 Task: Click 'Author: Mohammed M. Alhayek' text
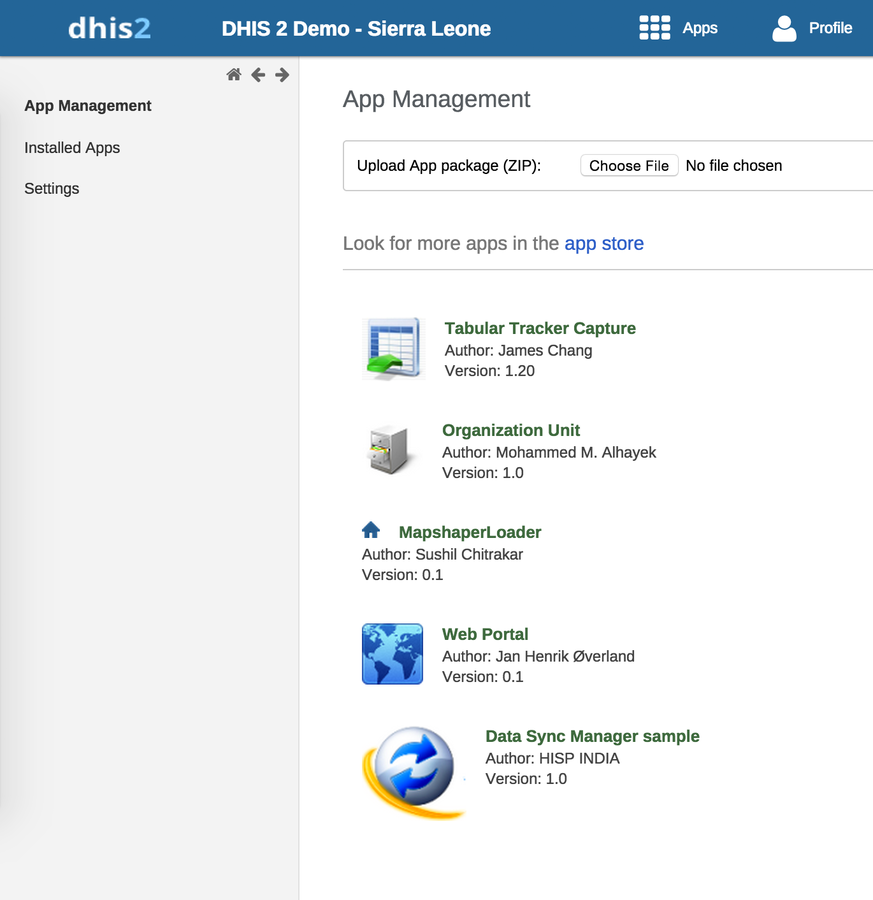click(x=549, y=452)
